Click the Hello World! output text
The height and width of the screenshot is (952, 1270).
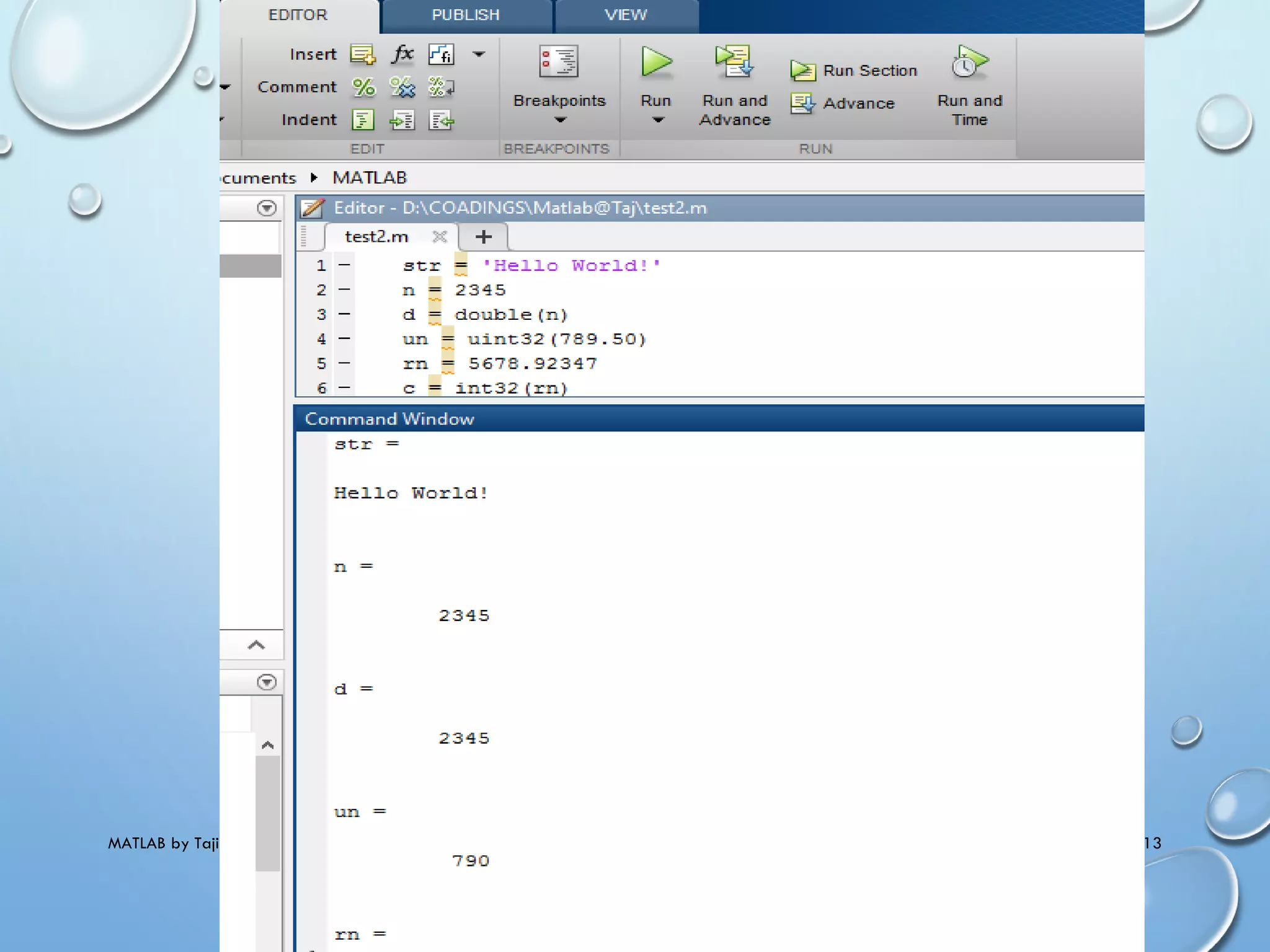[411, 493]
